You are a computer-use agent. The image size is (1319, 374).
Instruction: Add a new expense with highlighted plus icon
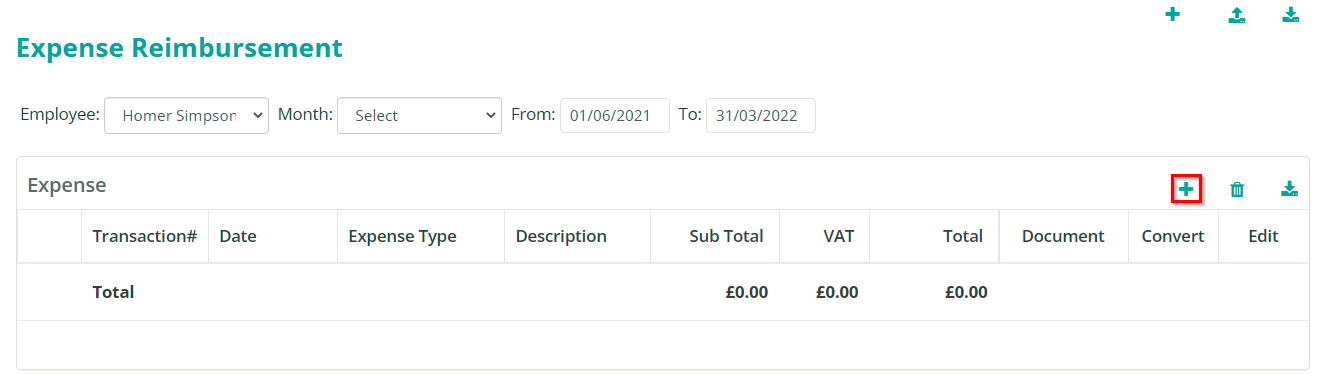[x=1186, y=188]
